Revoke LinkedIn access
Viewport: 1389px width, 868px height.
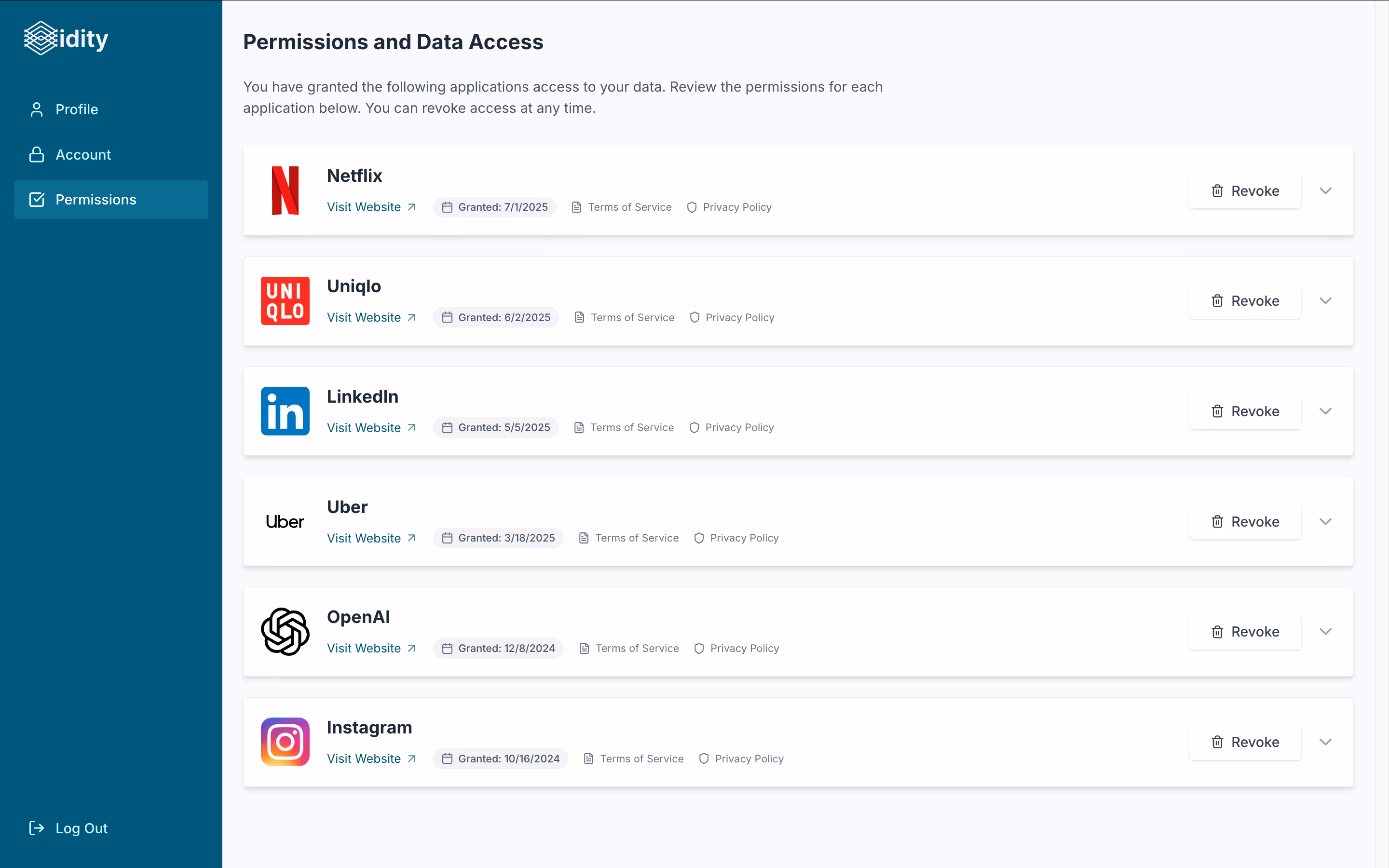click(1245, 411)
